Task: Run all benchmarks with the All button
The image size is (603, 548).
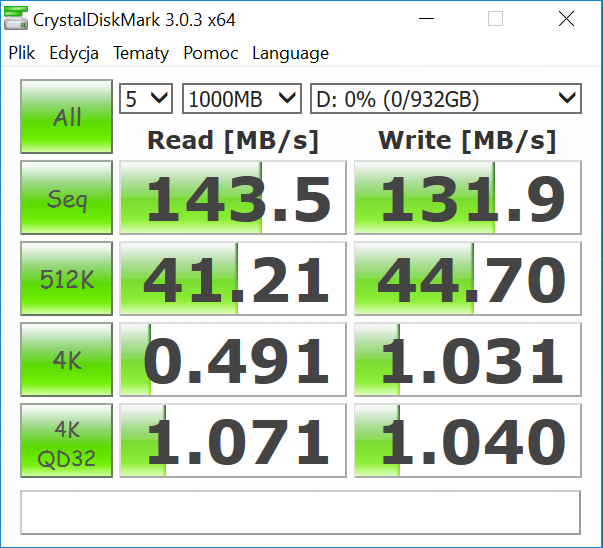Action: [x=67, y=117]
